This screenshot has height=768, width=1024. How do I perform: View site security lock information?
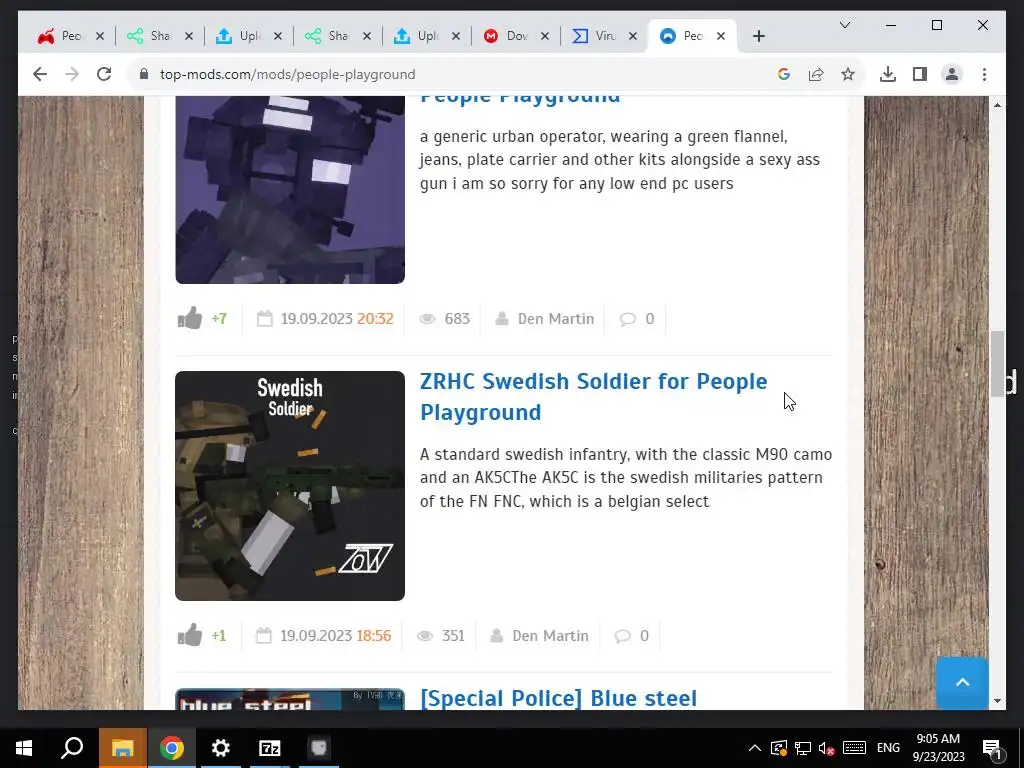click(x=144, y=74)
